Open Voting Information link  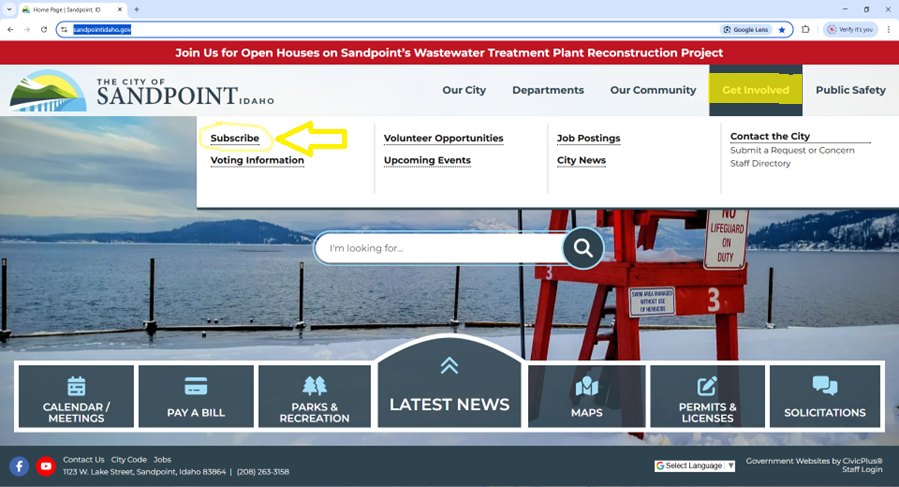tap(257, 160)
